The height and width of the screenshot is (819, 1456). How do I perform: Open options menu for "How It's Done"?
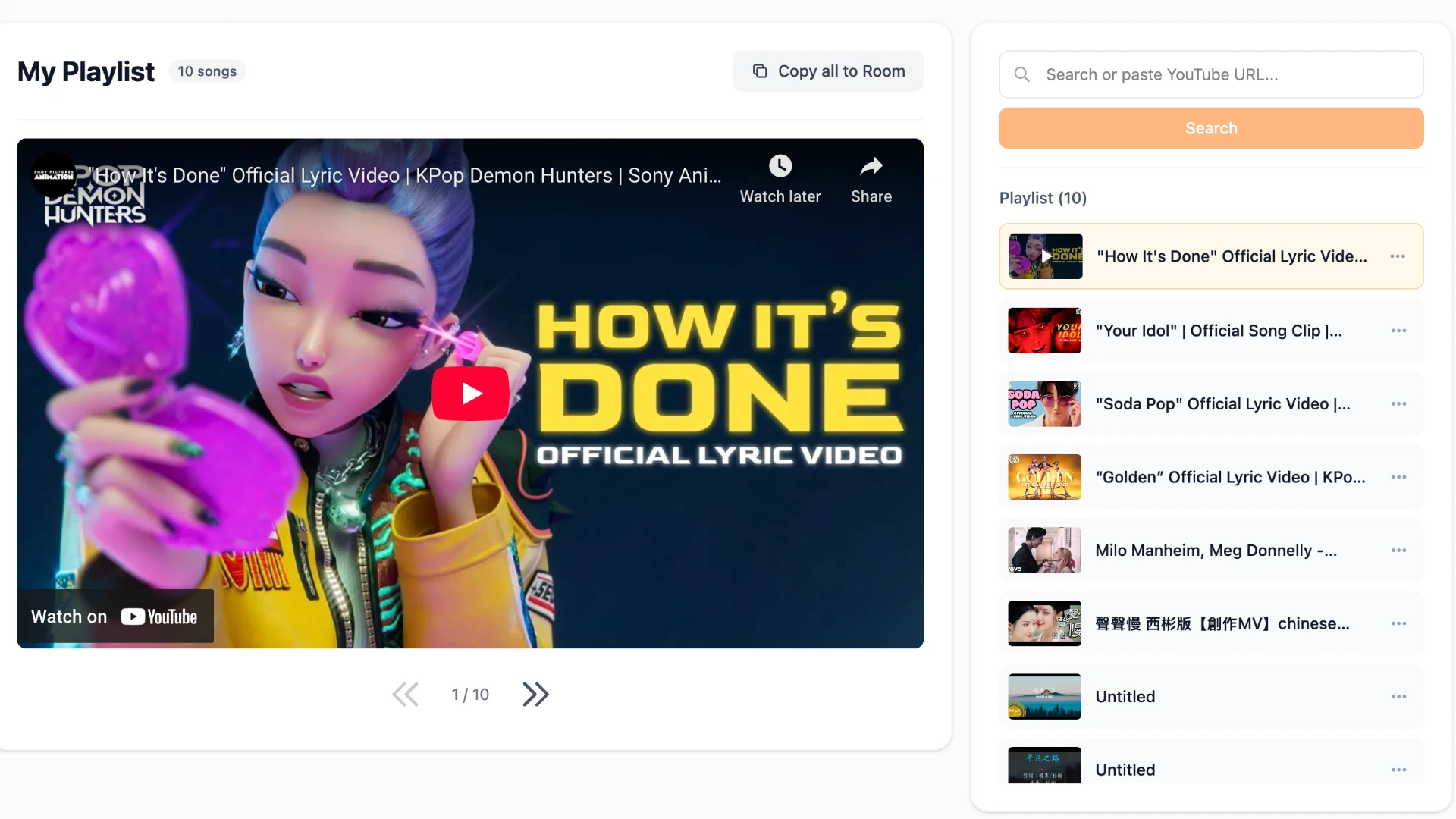click(1397, 256)
